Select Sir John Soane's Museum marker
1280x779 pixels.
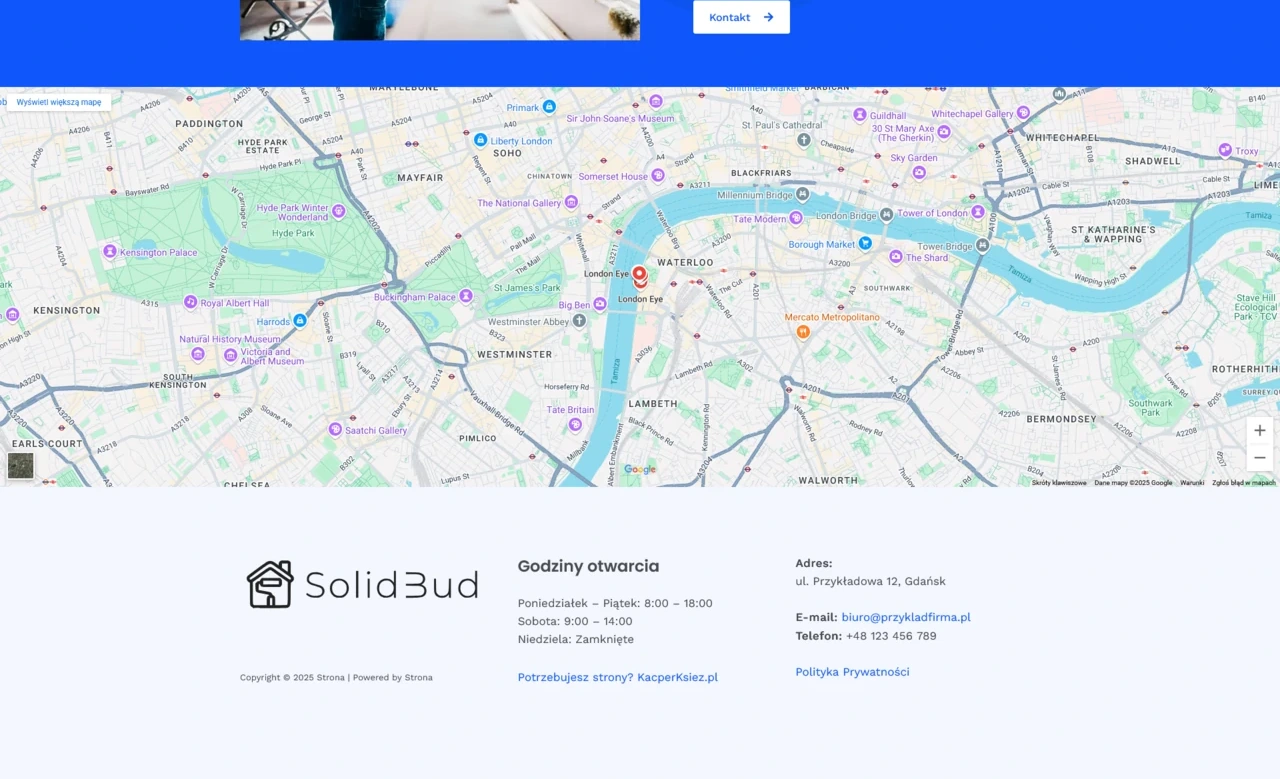click(656, 101)
